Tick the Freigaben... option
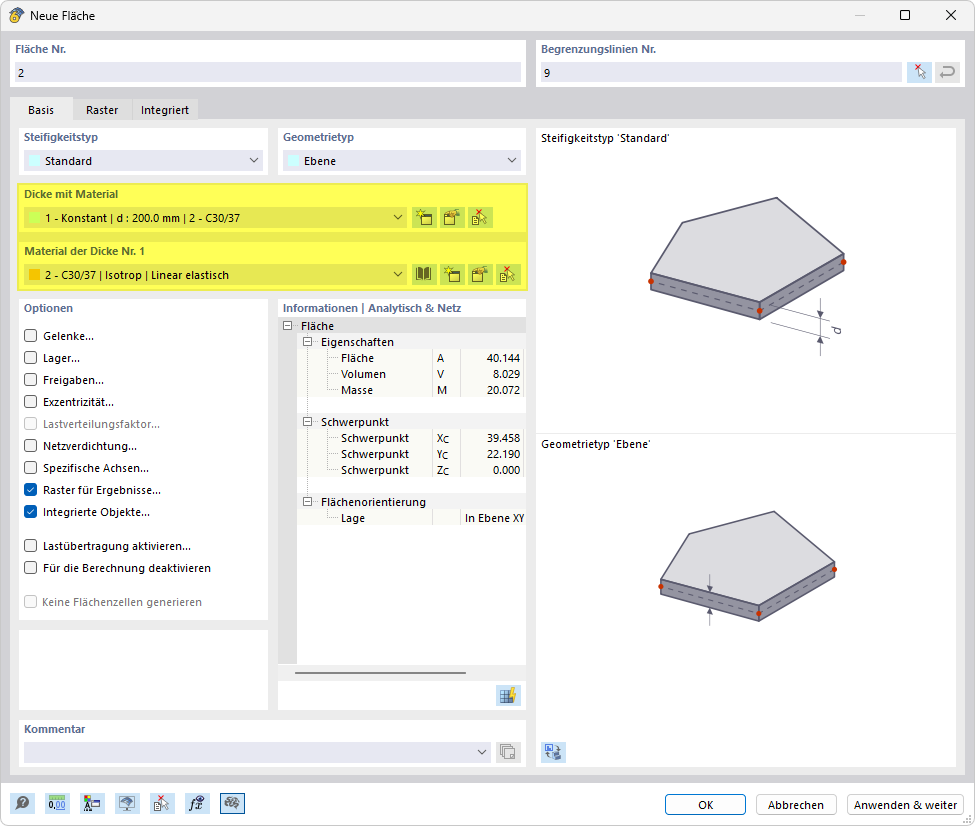The width and height of the screenshot is (975, 826). (x=30, y=380)
